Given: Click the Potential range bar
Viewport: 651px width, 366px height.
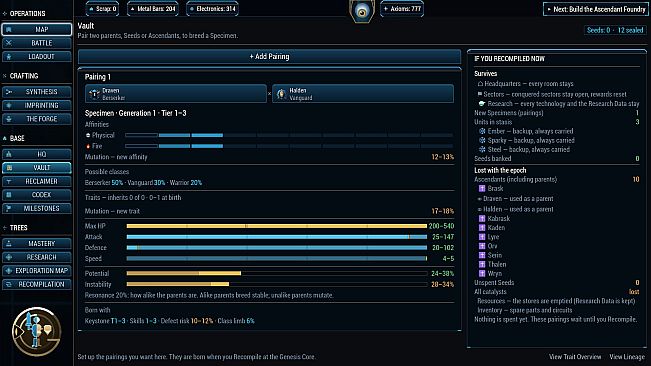Looking at the screenshot, I should point(277,273).
